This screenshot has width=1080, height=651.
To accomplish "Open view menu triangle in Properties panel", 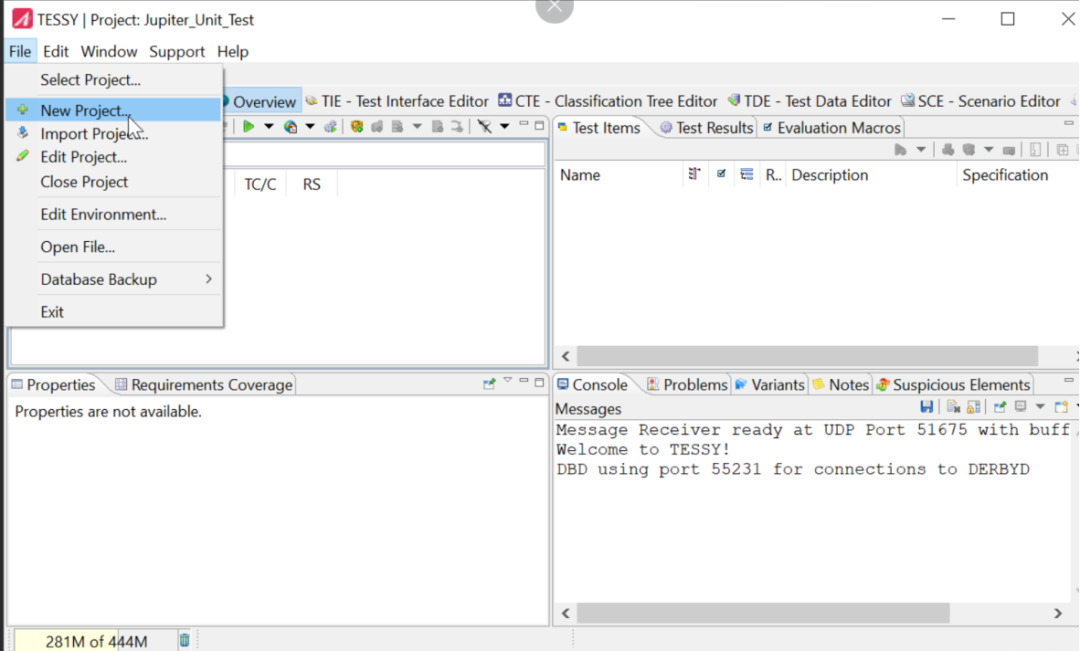I will click(508, 380).
